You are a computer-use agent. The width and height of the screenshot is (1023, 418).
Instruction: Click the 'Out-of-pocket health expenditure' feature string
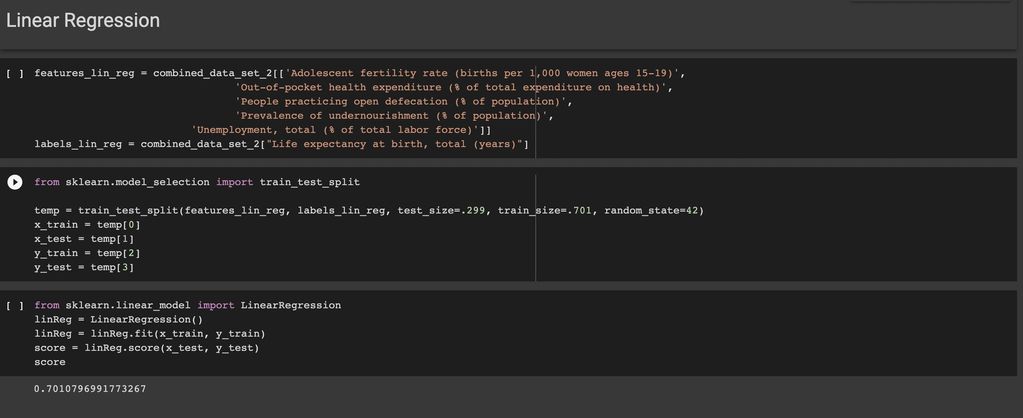[x=452, y=88]
